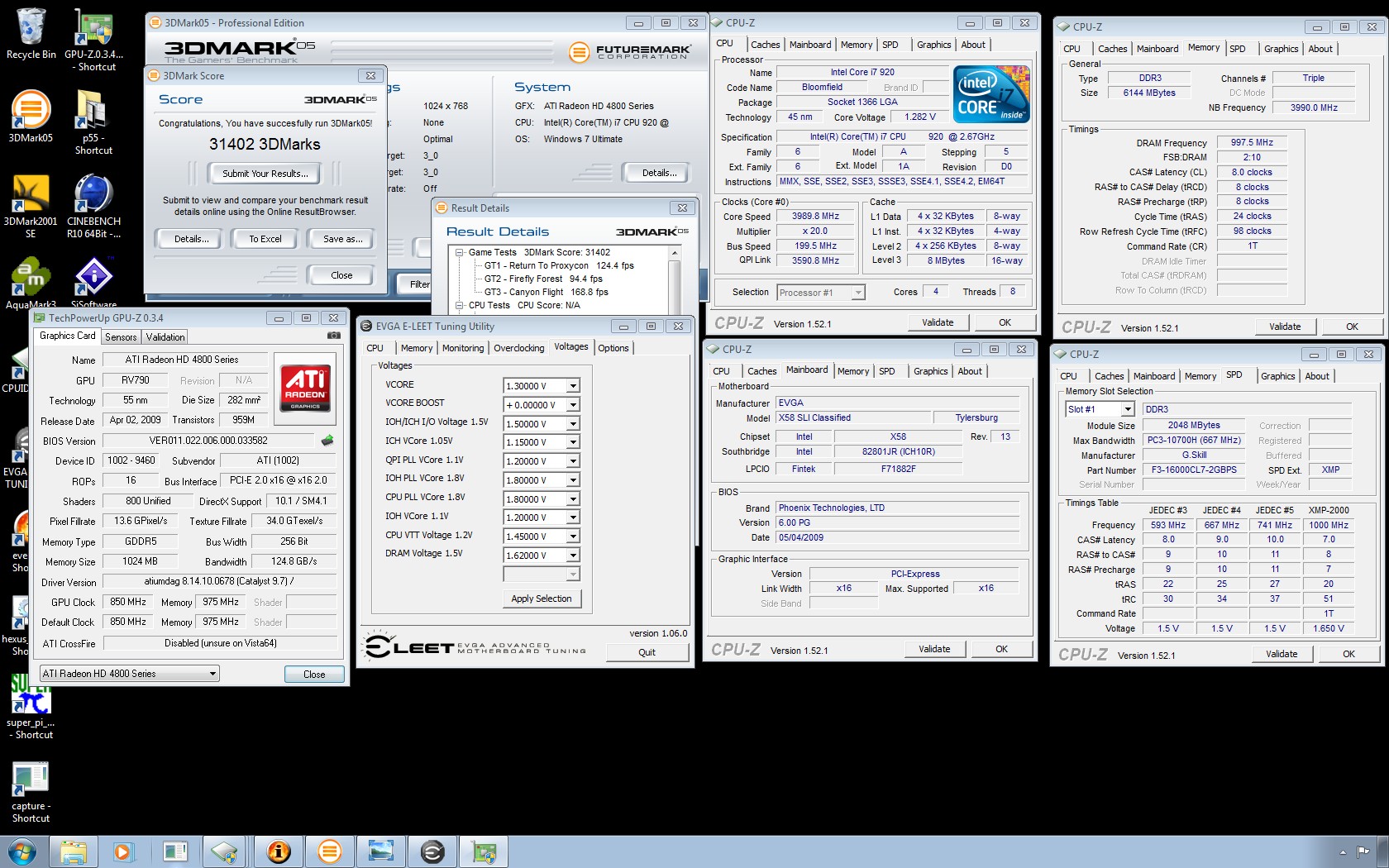Click Details button under System section

tap(659, 173)
